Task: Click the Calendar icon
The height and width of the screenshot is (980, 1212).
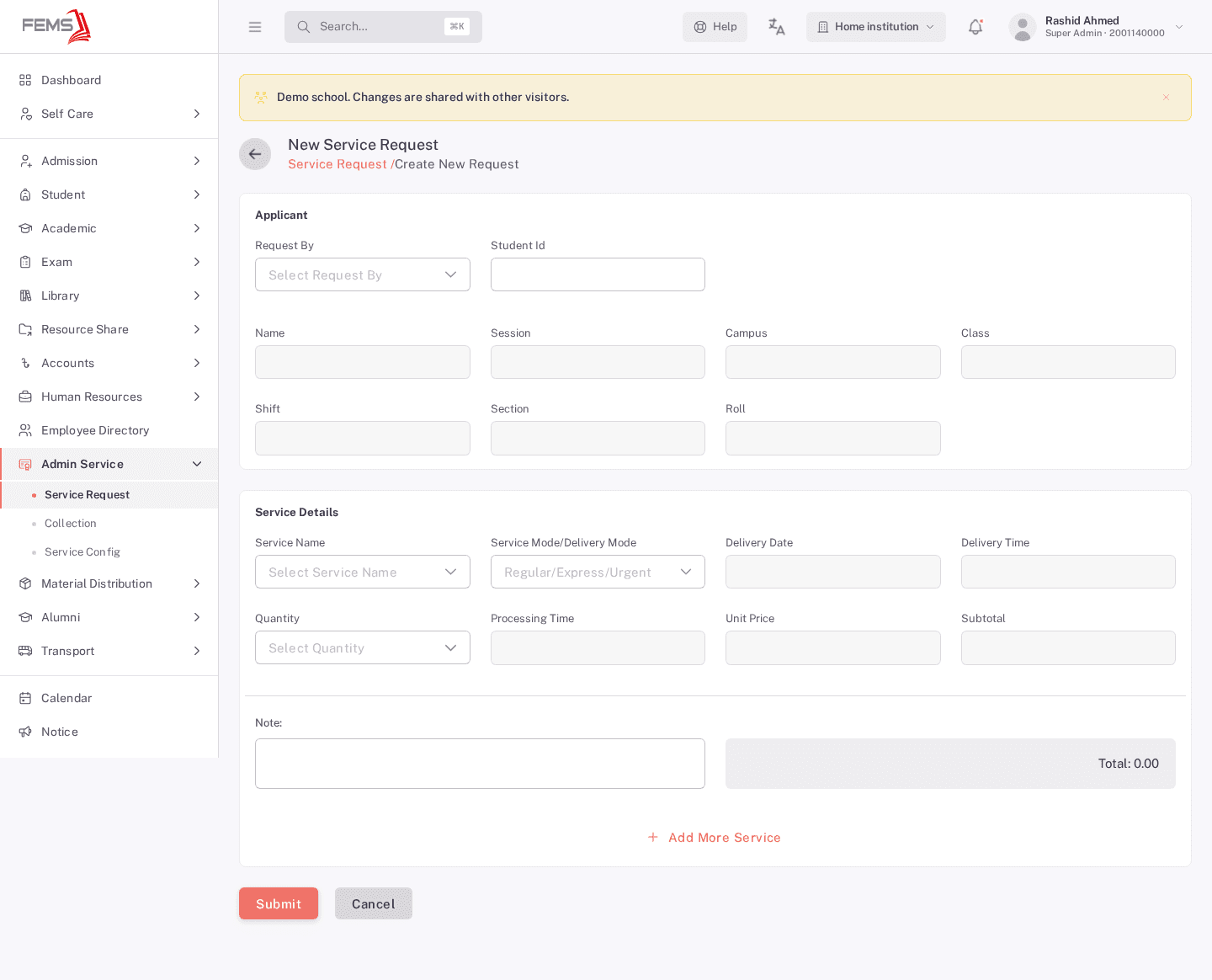Action: 25,698
